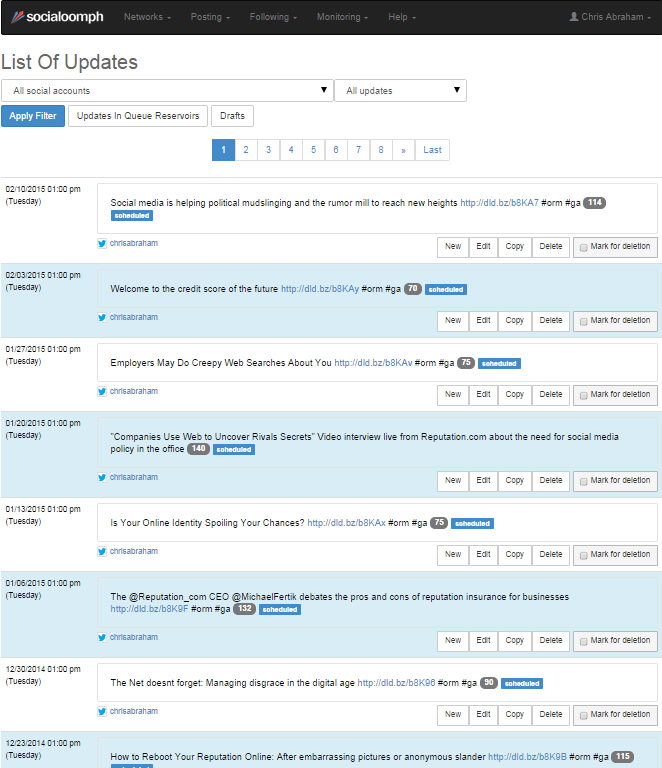Click the gray 114 count badge
This screenshot has width=662, height=768.
point(595,203)
